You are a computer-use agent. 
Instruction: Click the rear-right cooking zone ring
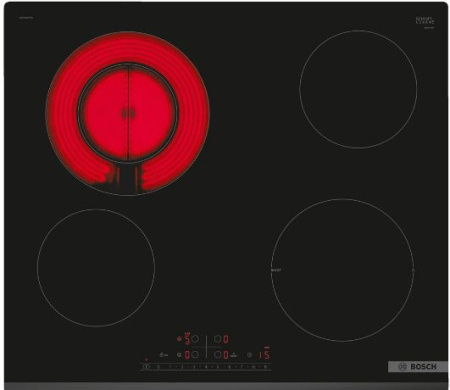[x=358, y=89]
